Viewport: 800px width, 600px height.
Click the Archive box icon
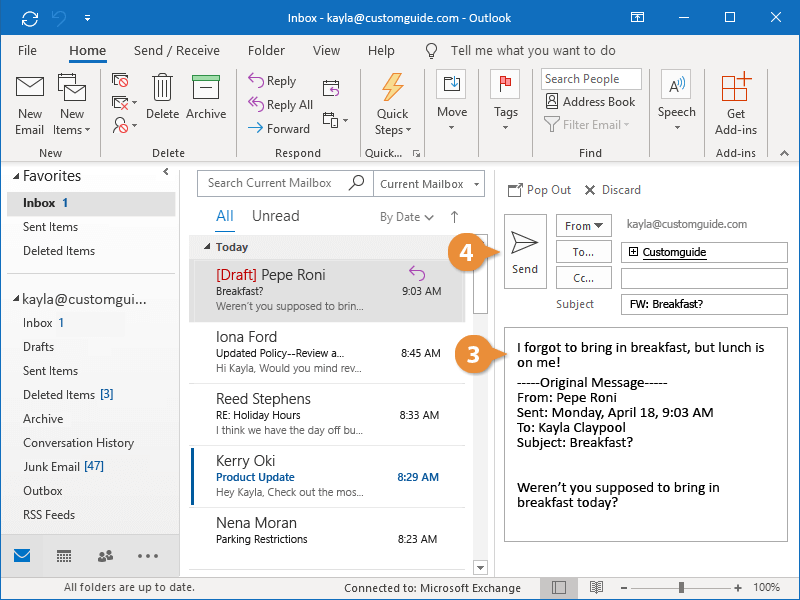(x=206, y=87)
